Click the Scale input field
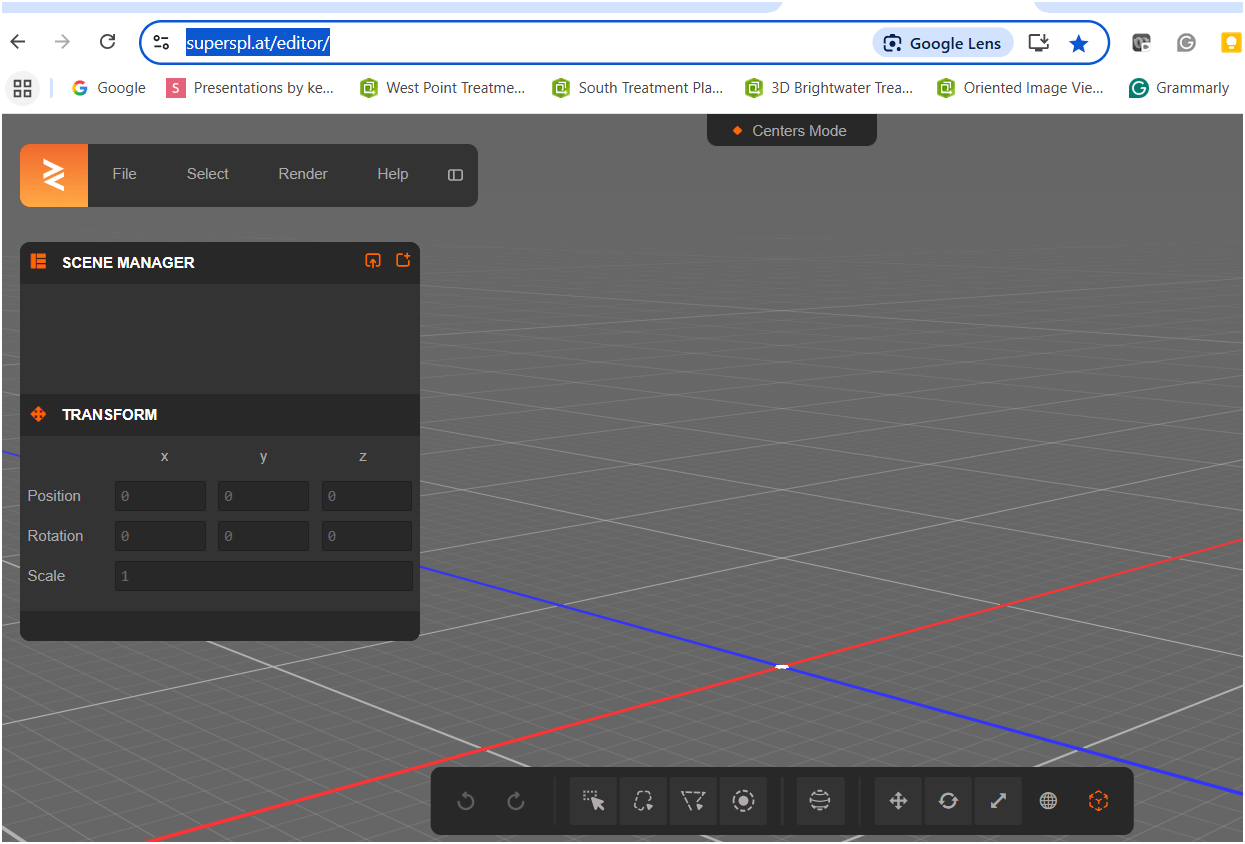1245x844 pixels. click(x=264, y=576)
